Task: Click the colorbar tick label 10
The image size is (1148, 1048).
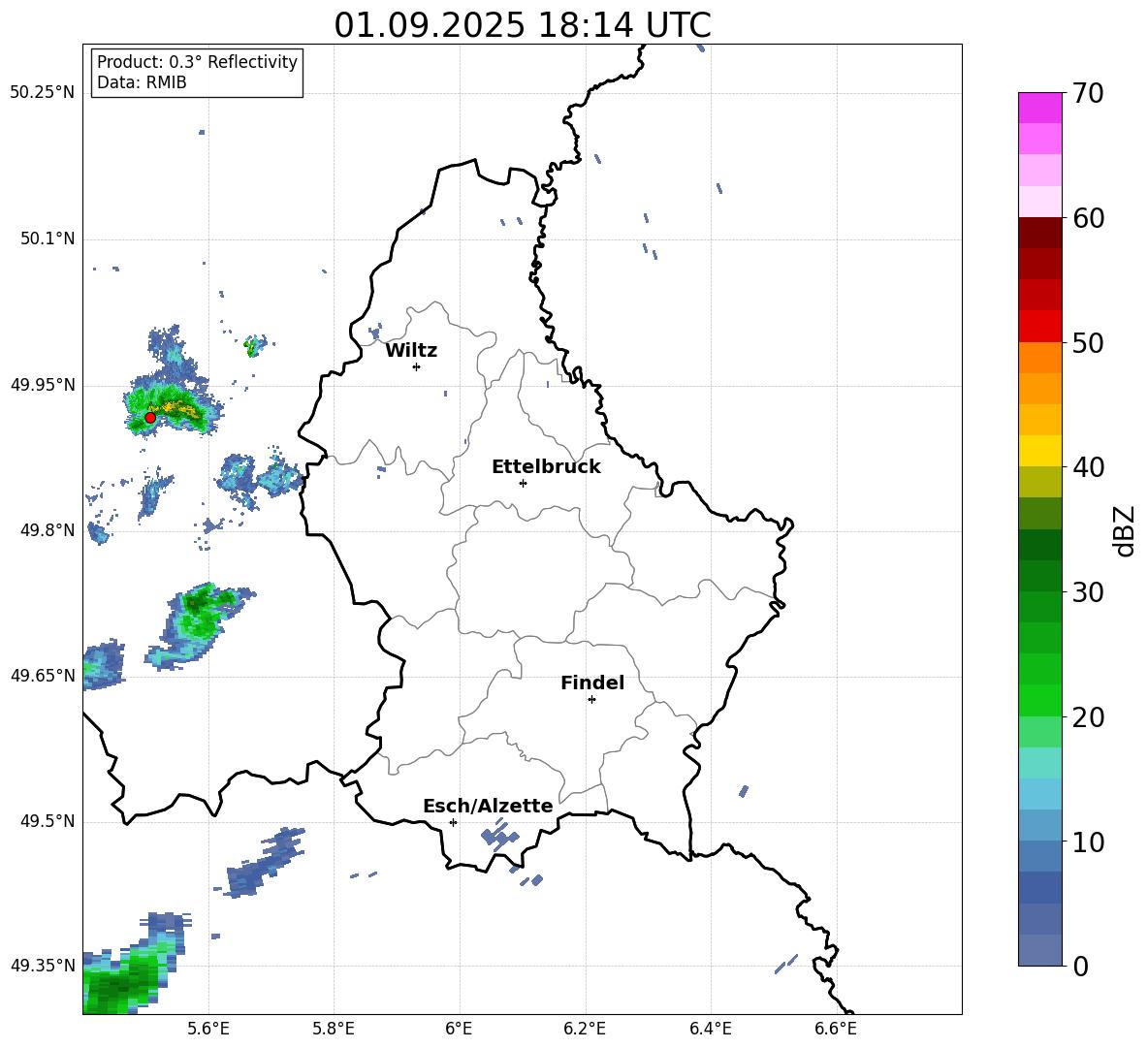Action: tap(1088, 842)
